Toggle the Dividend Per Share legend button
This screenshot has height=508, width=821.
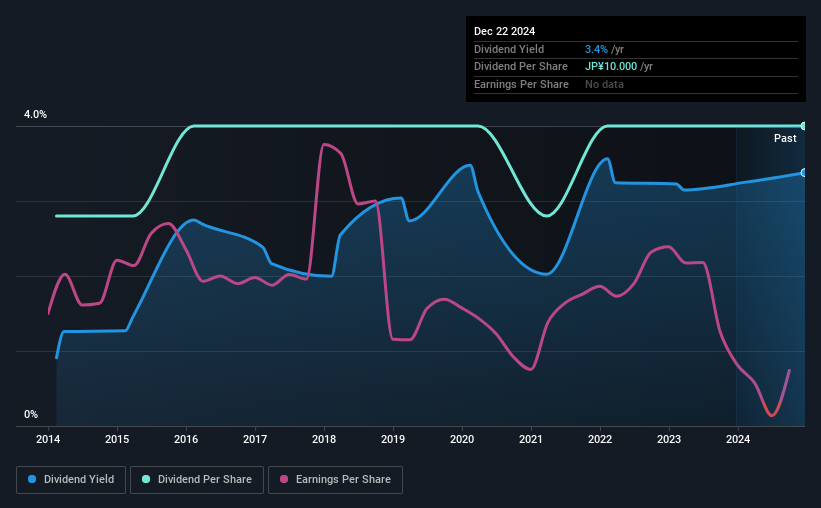coord(197,480)
